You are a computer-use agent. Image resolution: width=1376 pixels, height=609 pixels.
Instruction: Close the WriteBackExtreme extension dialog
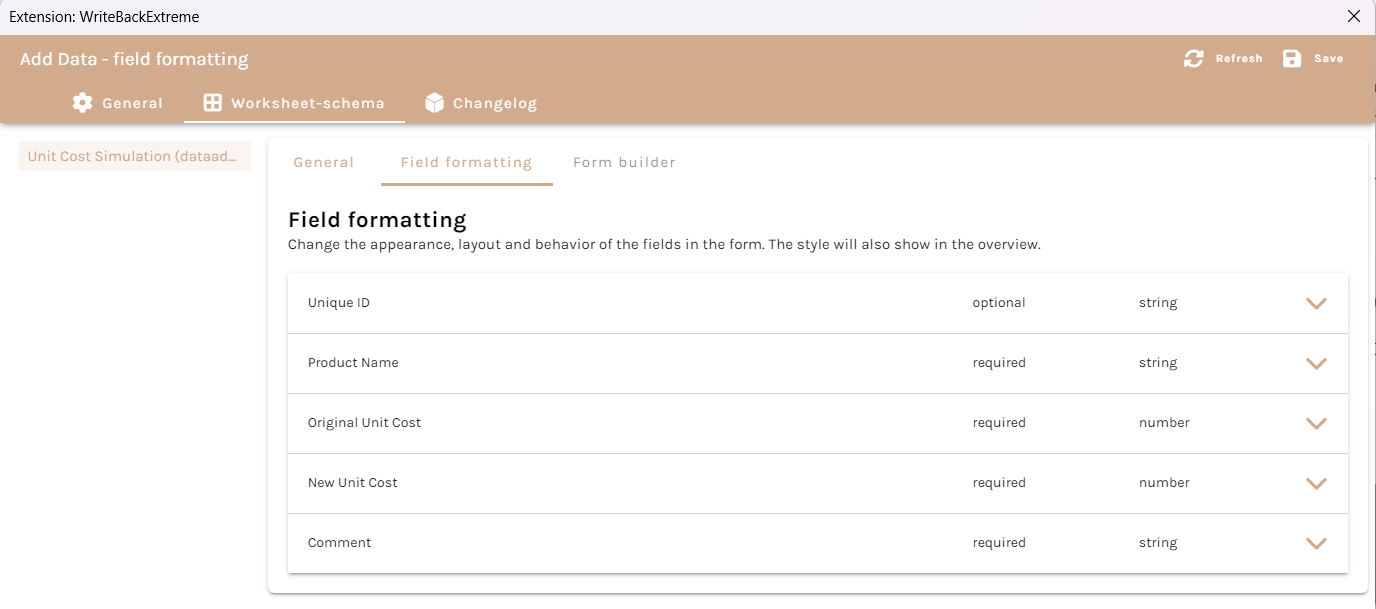click(1354, 16)
